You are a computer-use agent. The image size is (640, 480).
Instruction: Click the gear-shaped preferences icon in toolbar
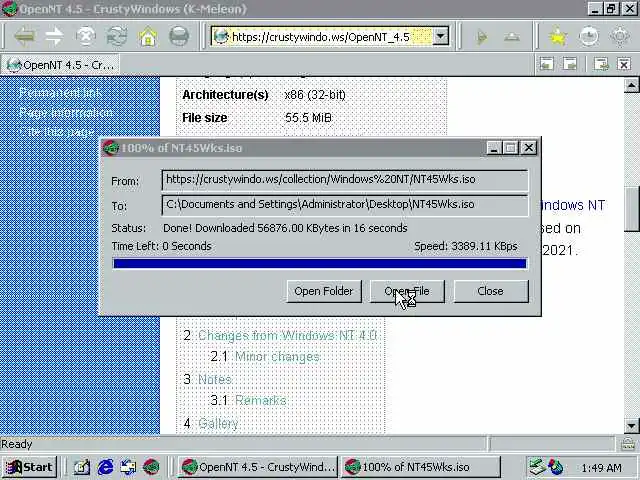pos(620,37)
